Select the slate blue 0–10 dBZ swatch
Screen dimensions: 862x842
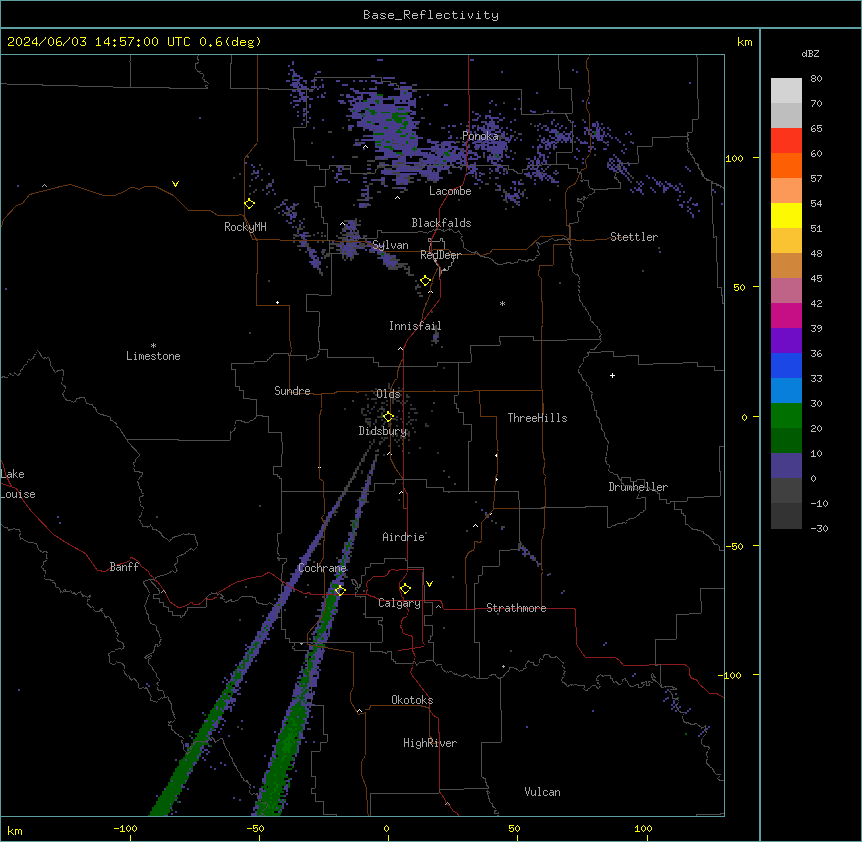(x=786, y=466)
